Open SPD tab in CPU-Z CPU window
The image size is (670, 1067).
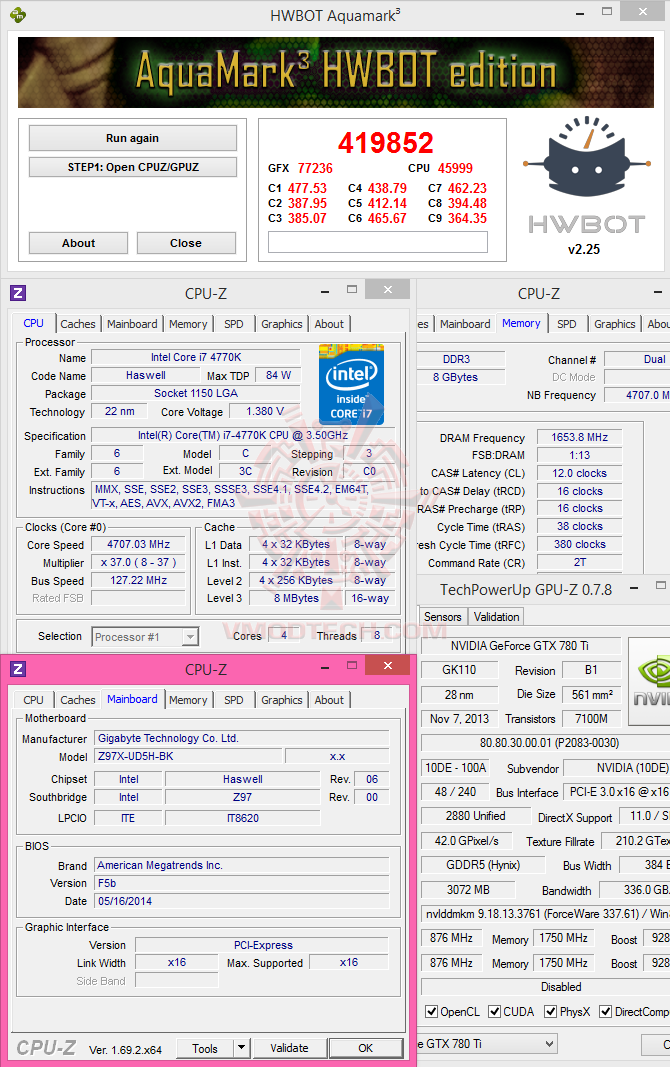(x=233, y=324)
